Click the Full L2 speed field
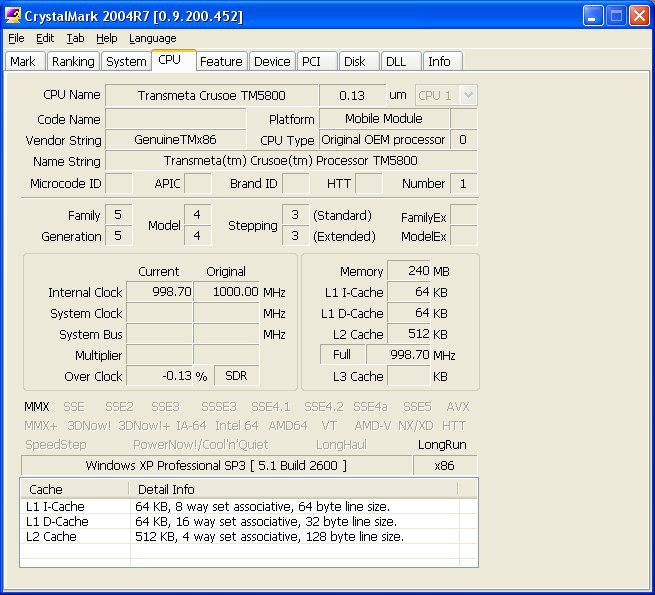The width and height of the screenshot is (655, 595). [342, 354]
